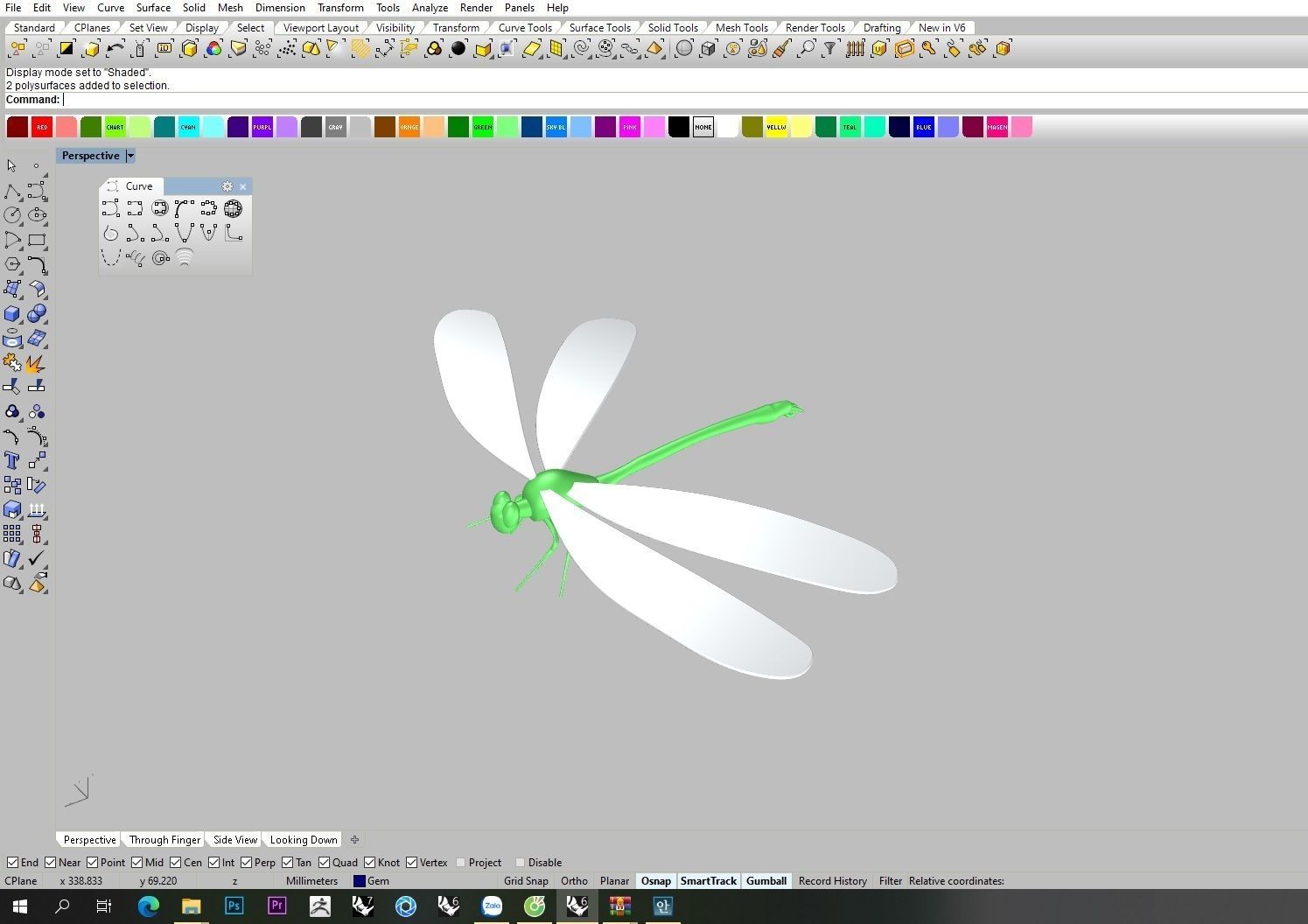Screen dimensions: 1308x924
Task: Switch to Curve Tools toolbar tab
Action: point(525,27)
